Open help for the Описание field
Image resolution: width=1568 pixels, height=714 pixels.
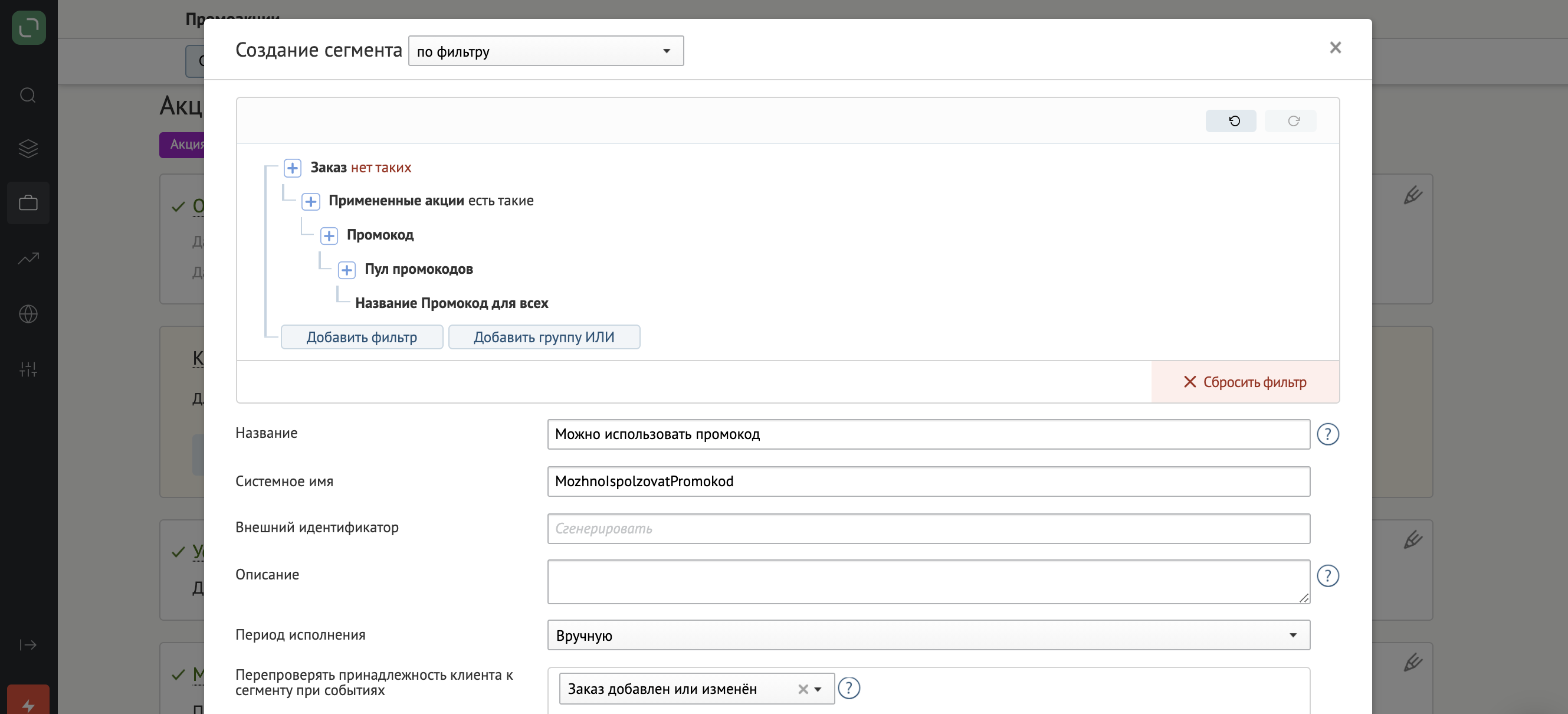(1327, 576)
